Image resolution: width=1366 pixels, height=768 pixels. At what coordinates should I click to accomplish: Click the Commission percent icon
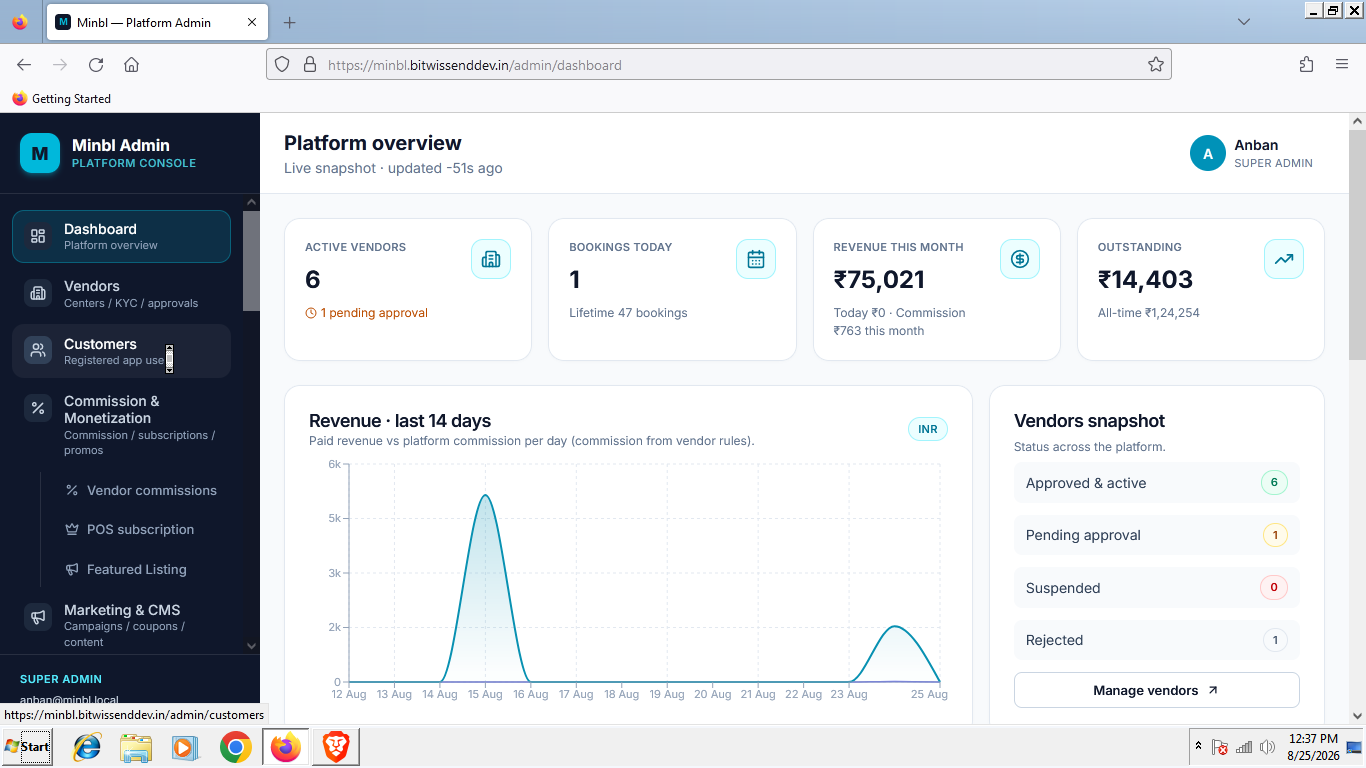[x=38, y=408]
